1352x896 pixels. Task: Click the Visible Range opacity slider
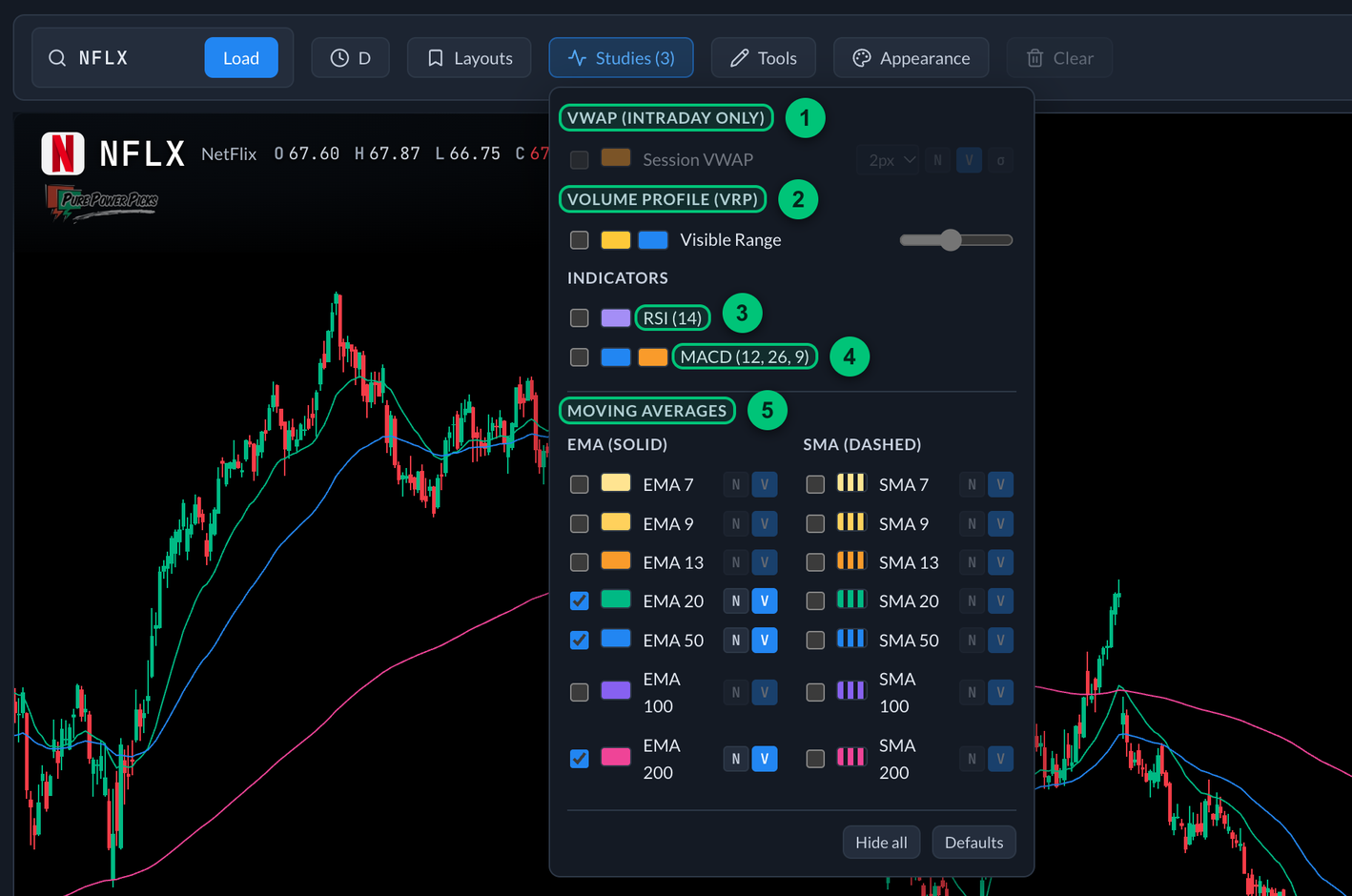[x=956, y=240]
